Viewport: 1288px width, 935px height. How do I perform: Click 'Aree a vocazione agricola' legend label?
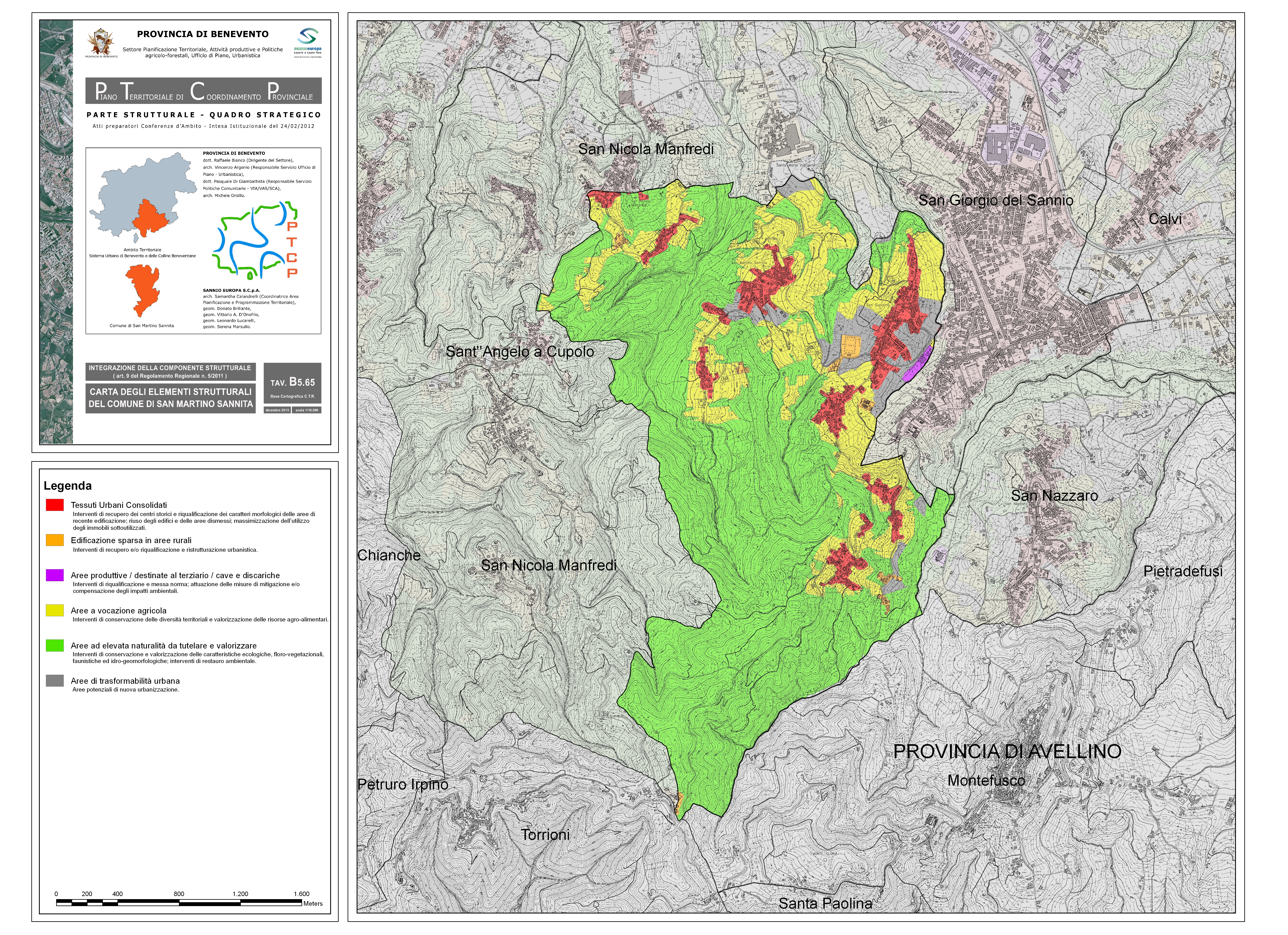tap(119, 611)
